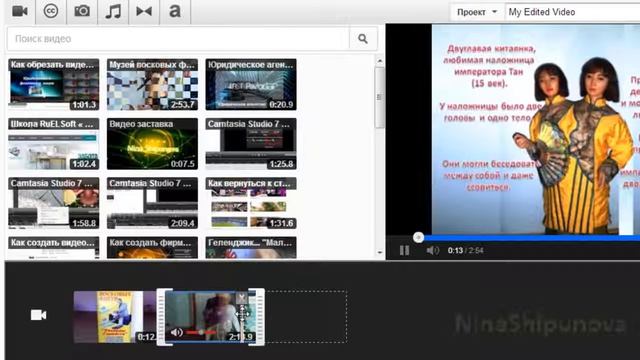Select the Как создать видео... thumbnail

coord(53,248)
